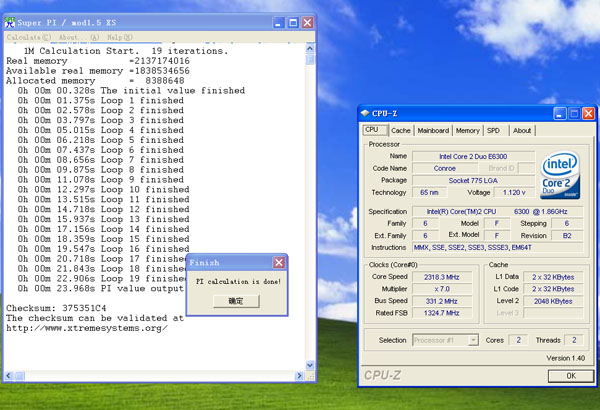Click the 1M Calculation Start line
The height and width of the screenshot is (410, 600).
tap(126, 51)
